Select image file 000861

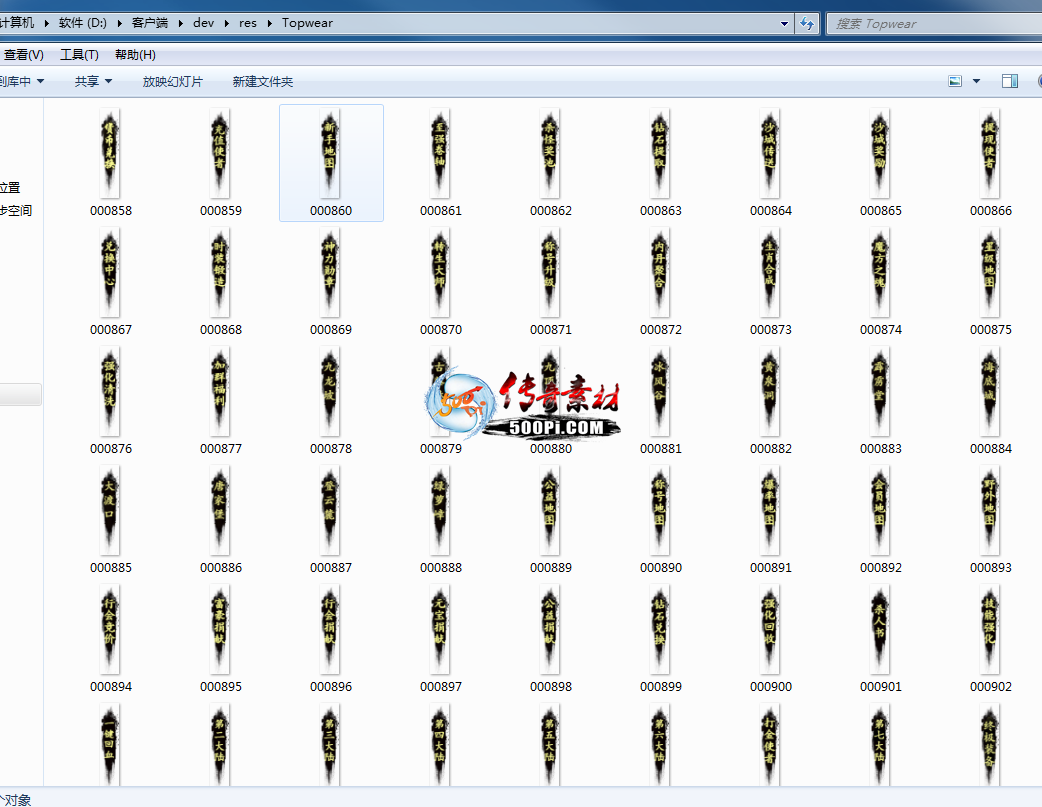pos(440,154)
